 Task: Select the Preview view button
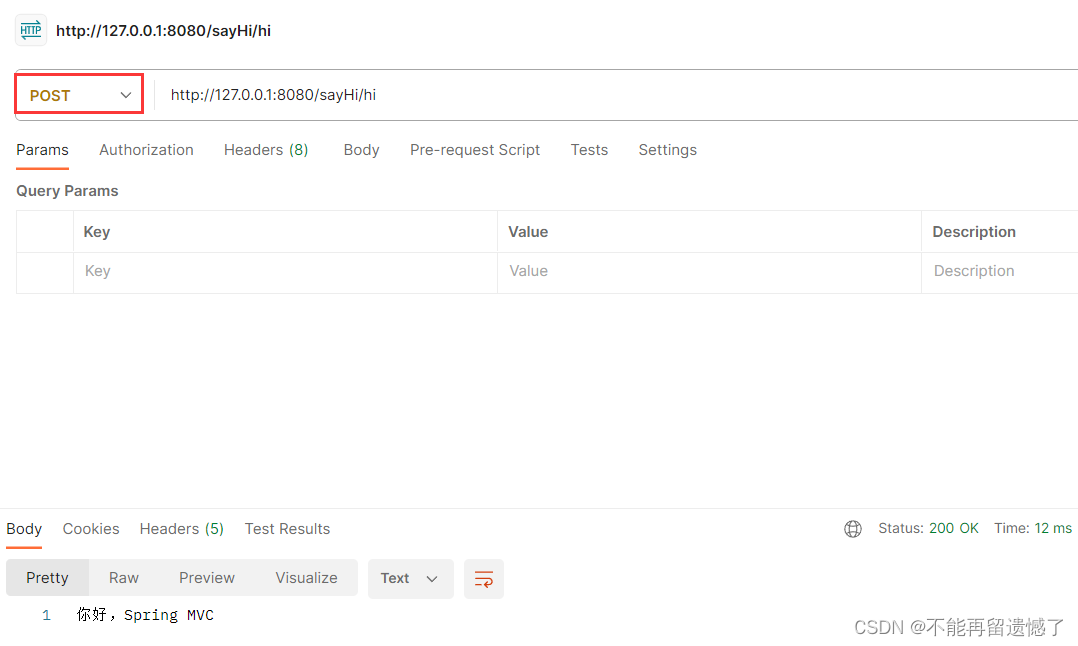coord(207,578)
